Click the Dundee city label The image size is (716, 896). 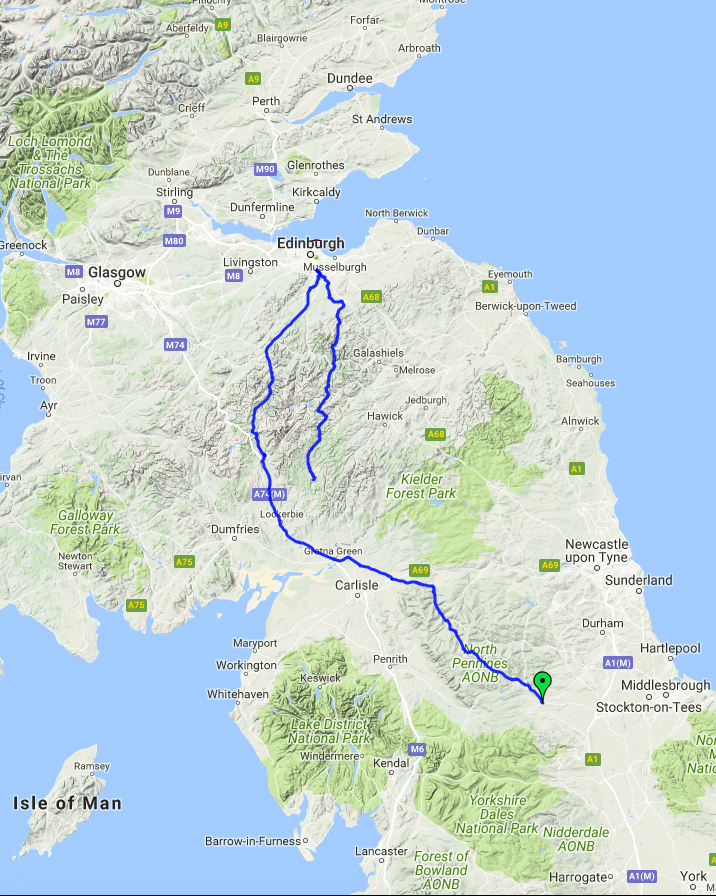(x=350, y=78)
